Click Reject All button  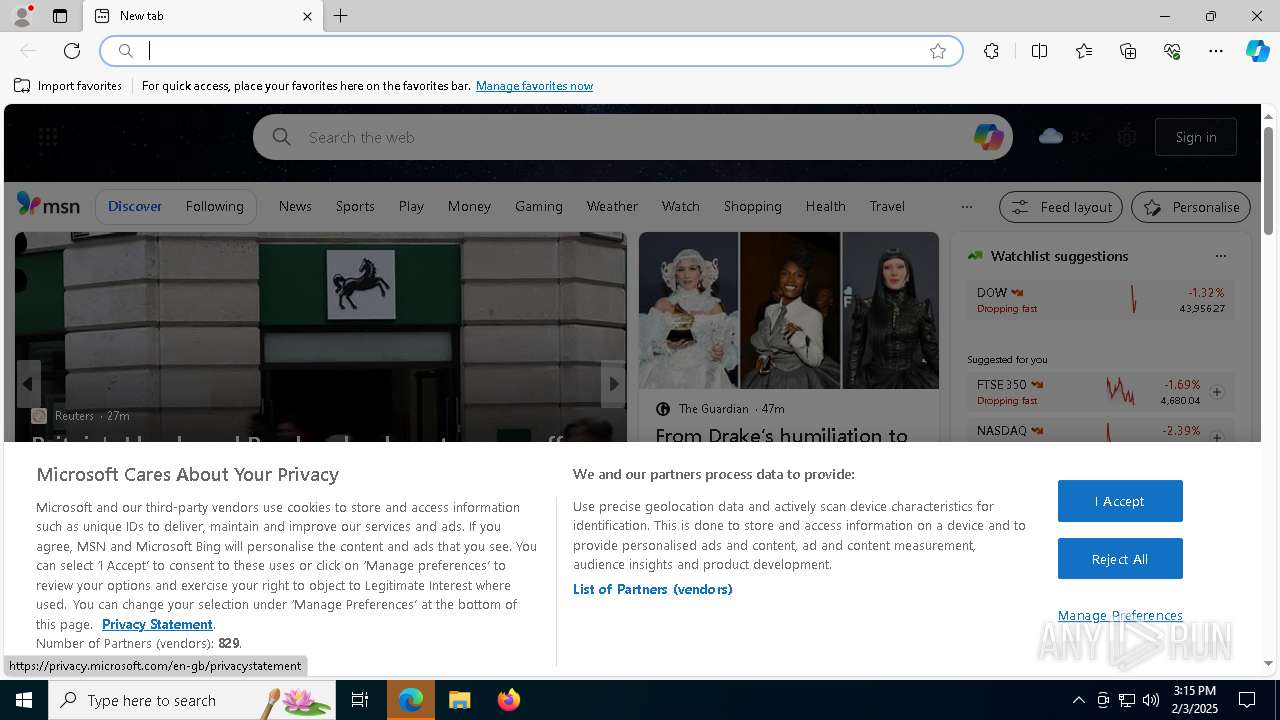pyautogui.click(x=1120, y=559)
